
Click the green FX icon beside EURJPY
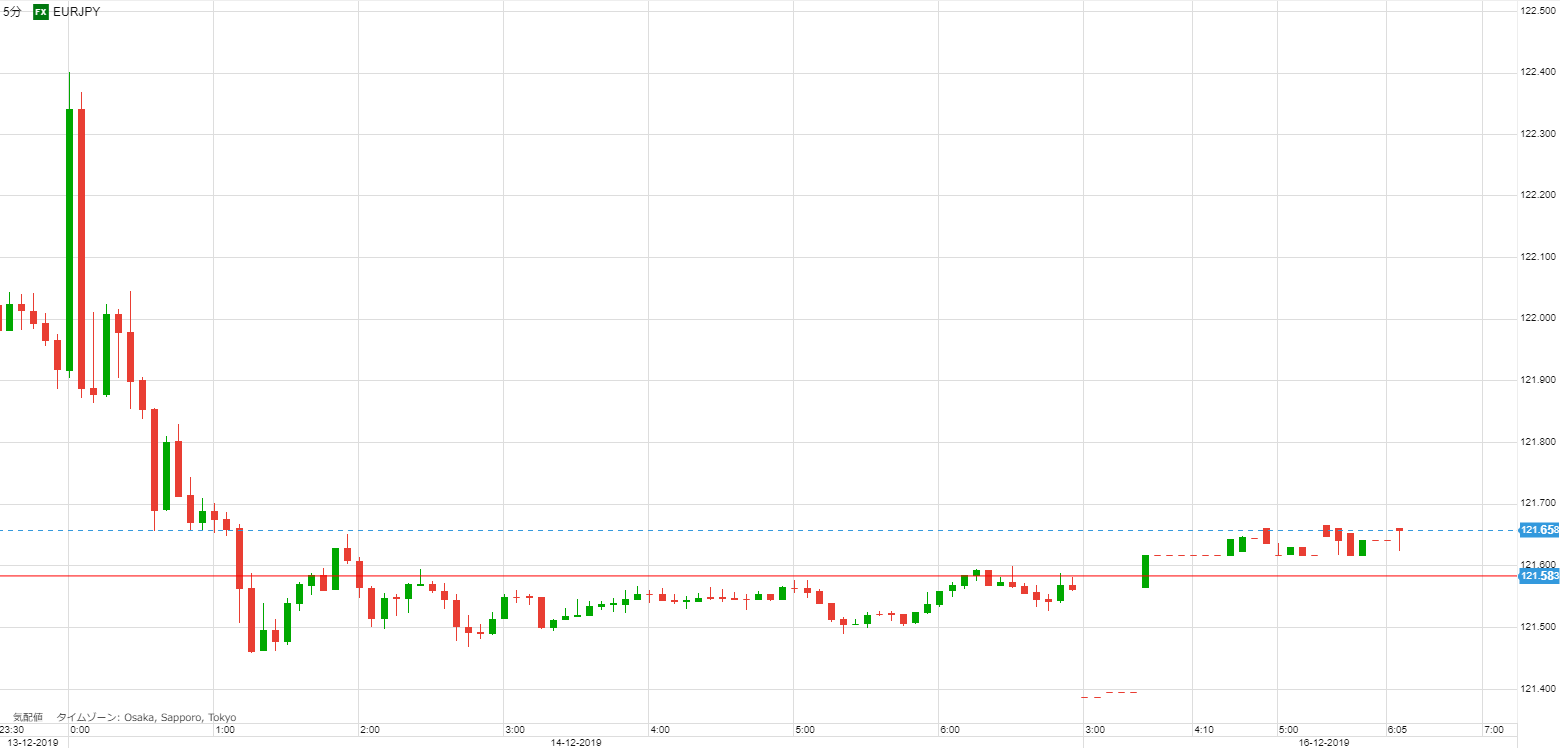click(40, 12)
